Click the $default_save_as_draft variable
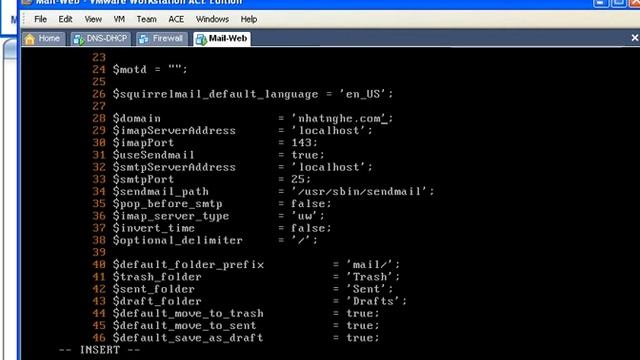 [188, 338]
